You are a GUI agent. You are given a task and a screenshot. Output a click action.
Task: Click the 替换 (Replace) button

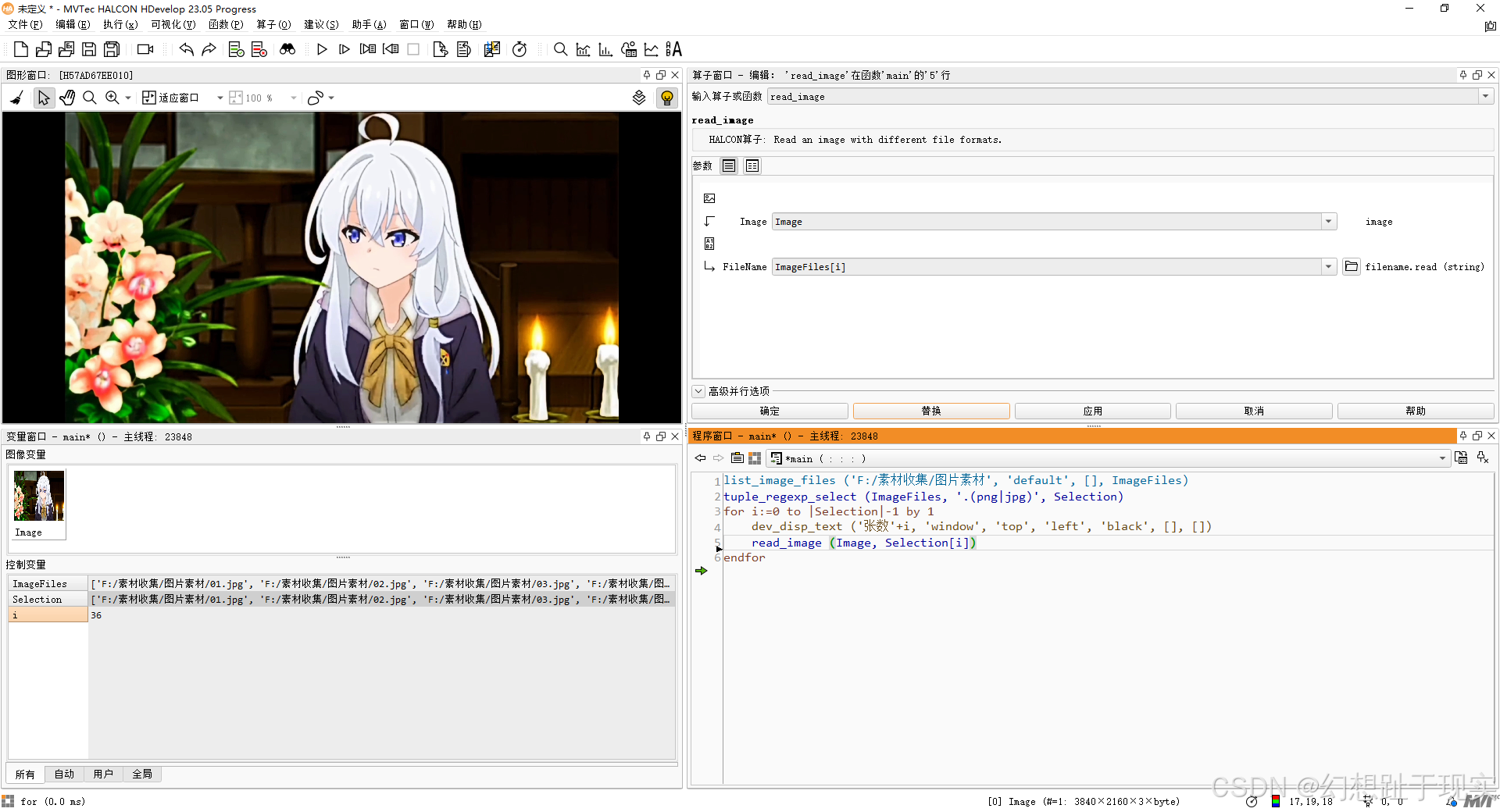[931, 411]
